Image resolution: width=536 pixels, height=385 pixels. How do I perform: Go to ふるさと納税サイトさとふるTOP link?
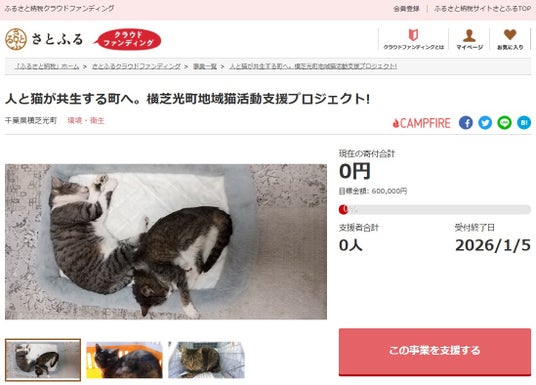coord(482,9)
